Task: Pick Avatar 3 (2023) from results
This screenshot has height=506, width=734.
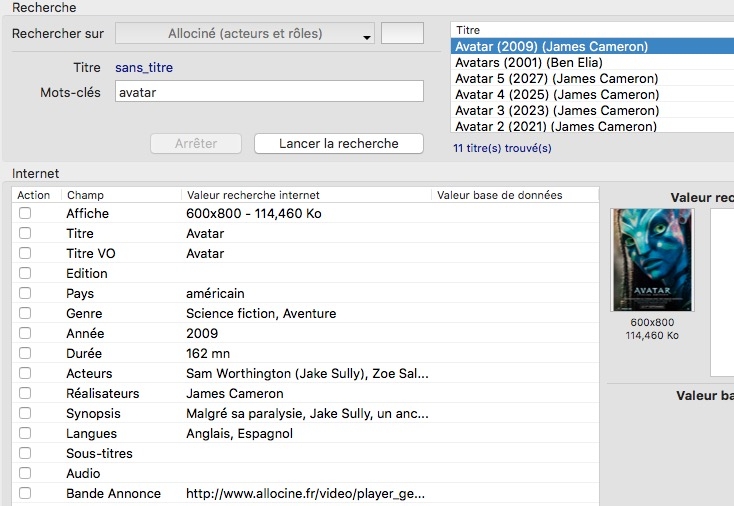Action: click(x=556, y=111)
